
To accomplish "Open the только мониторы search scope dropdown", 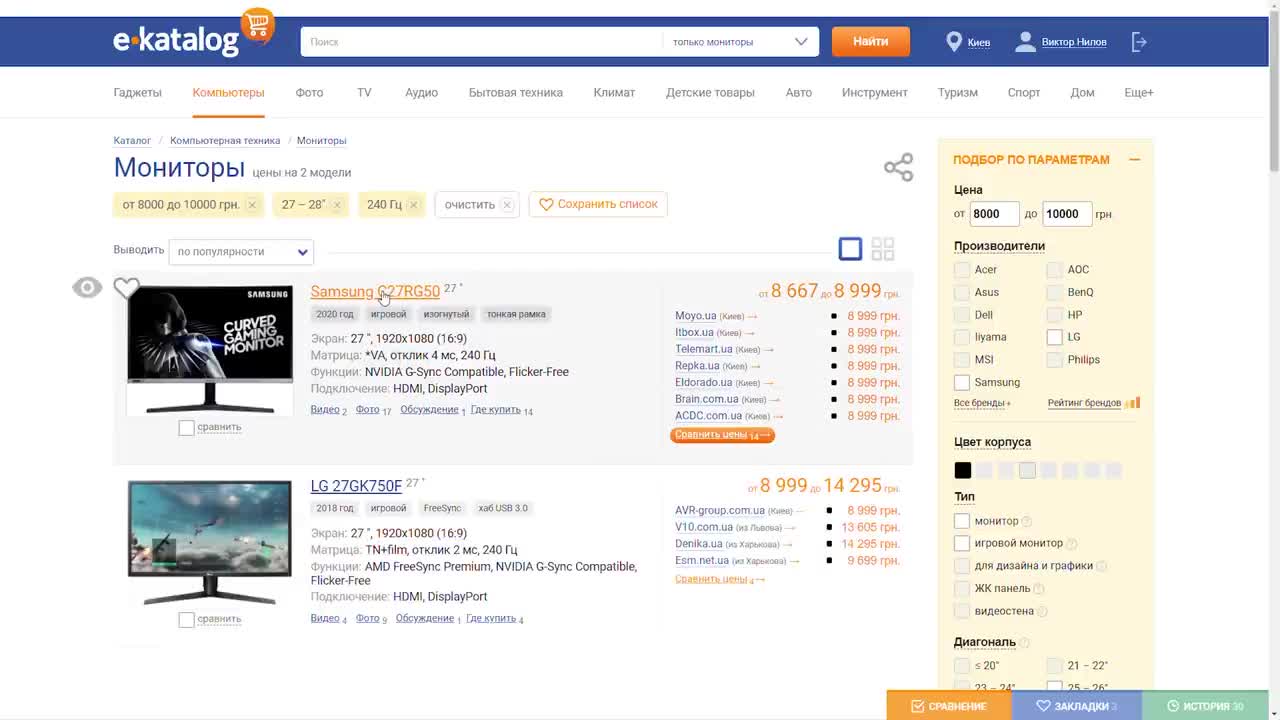I will click(x=740, y=42).
